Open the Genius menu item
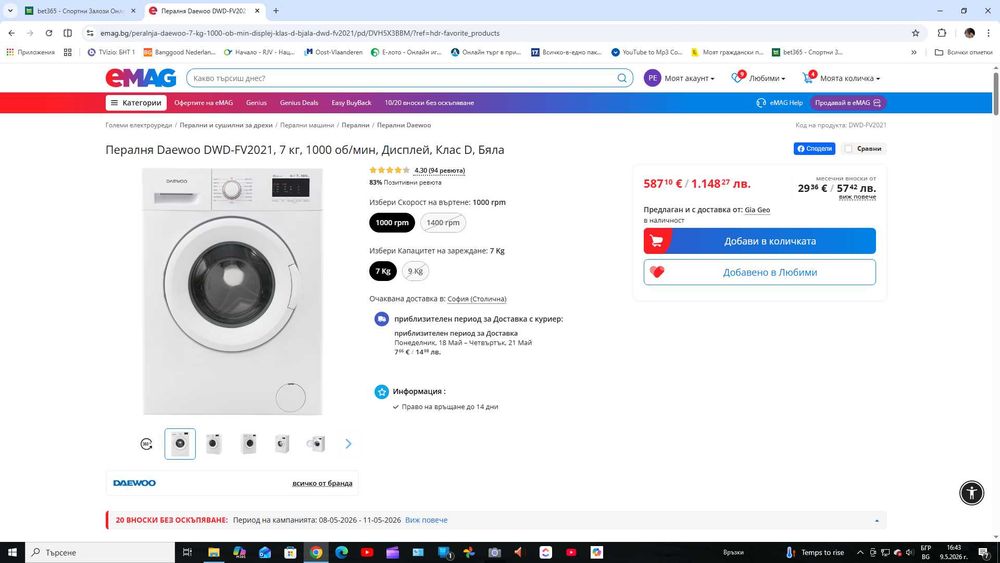 click(256, 103)
